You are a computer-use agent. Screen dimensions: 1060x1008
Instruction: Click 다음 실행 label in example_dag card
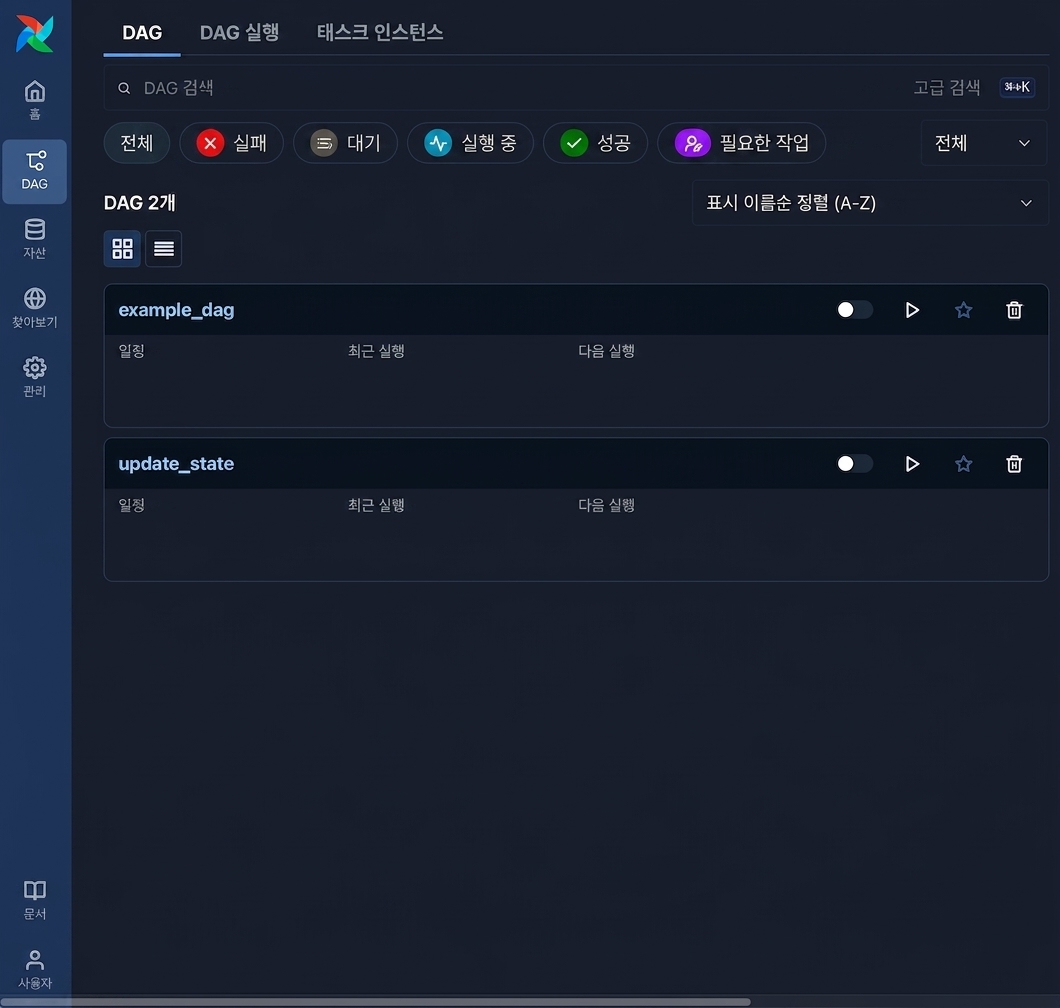pos(606,351)
